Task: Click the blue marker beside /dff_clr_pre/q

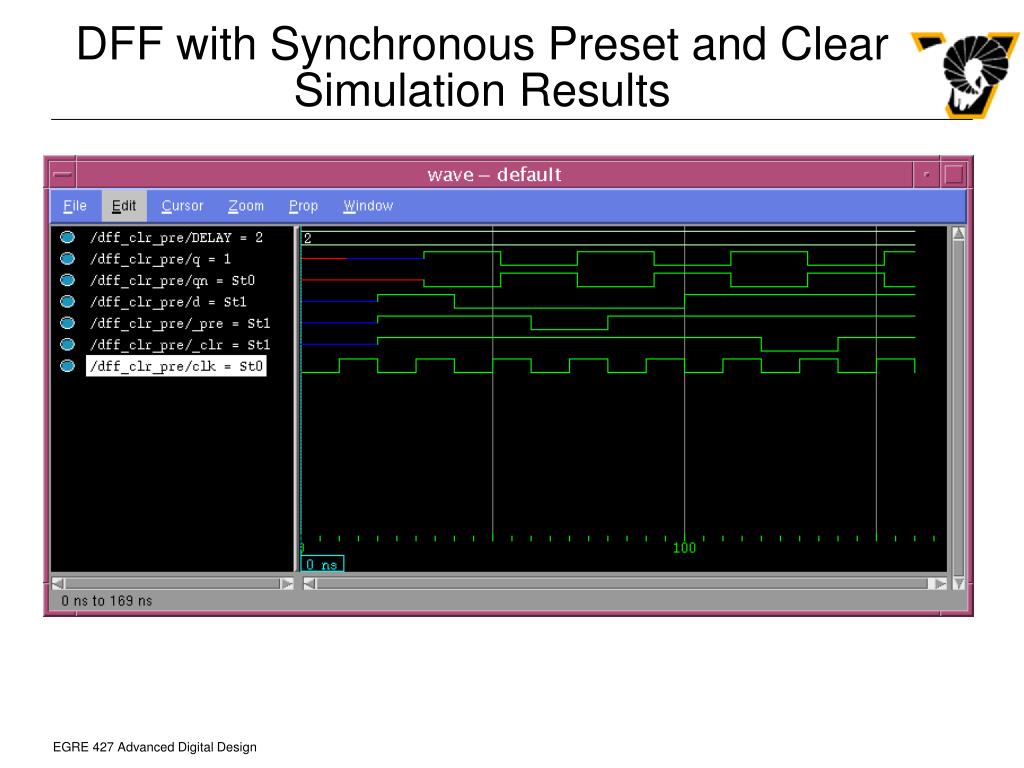Action: click(x=67, y=259)
